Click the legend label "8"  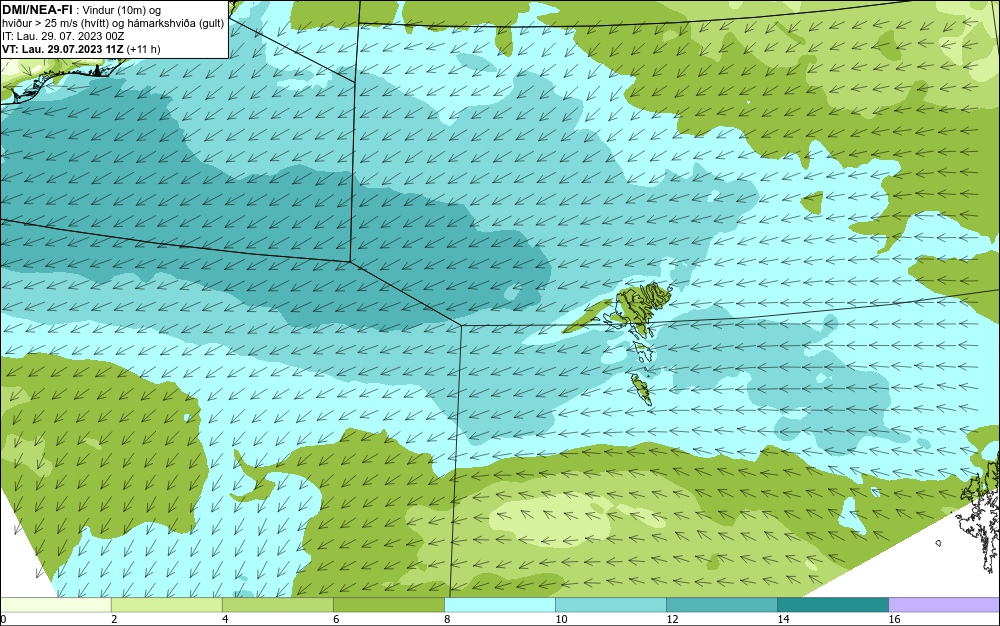click(x=447, y=619)
